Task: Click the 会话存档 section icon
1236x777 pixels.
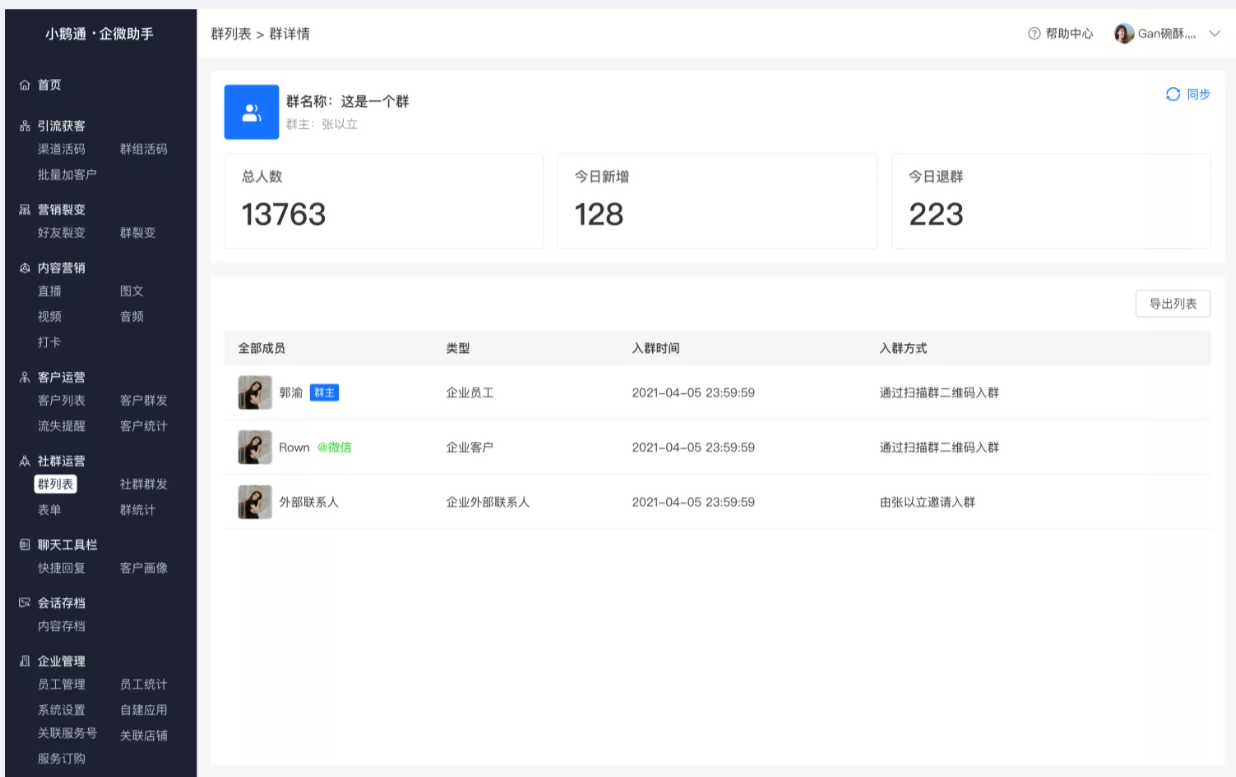Action: [25, 603]
